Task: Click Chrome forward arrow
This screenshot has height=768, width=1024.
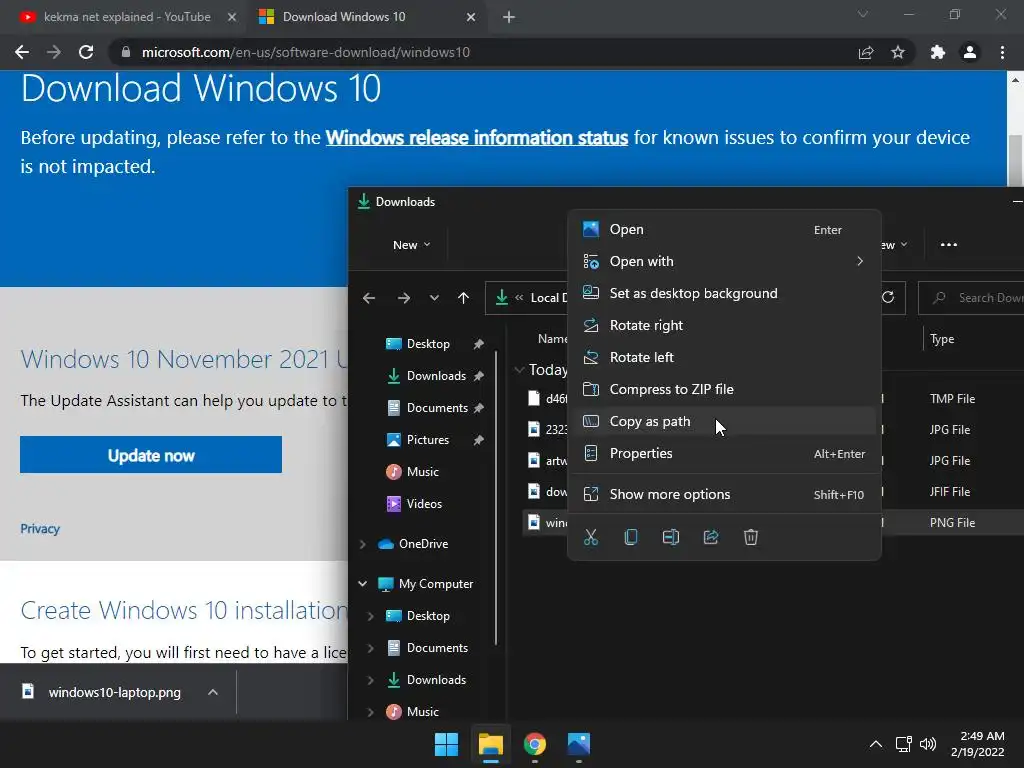Action: click(54, 52)
